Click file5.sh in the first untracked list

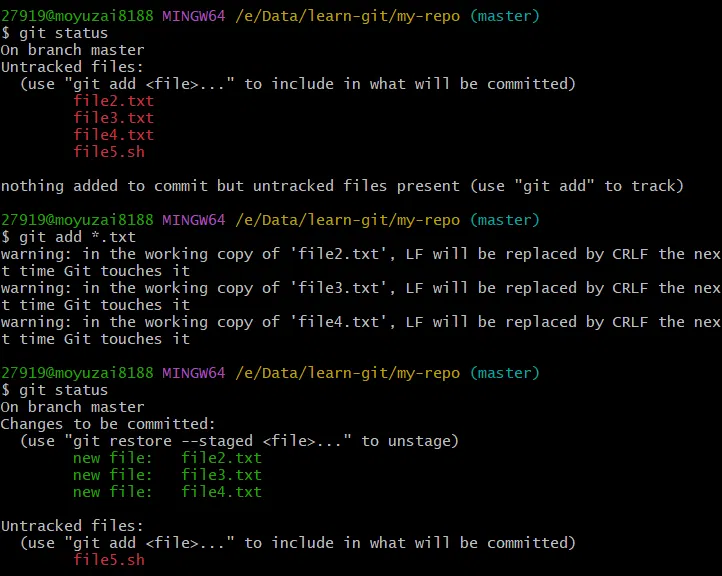click(x=109, y=152)
